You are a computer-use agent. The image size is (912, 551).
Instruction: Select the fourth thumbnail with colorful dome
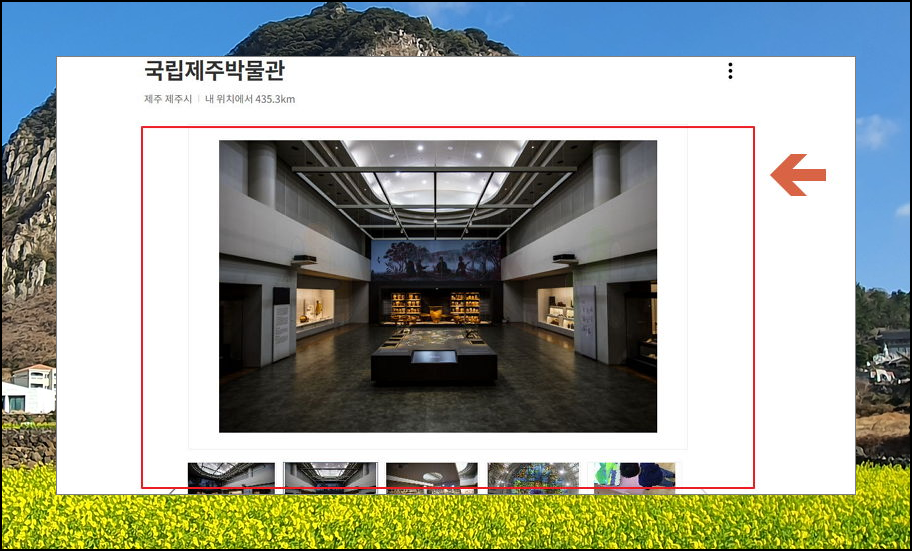pos(533,478)
